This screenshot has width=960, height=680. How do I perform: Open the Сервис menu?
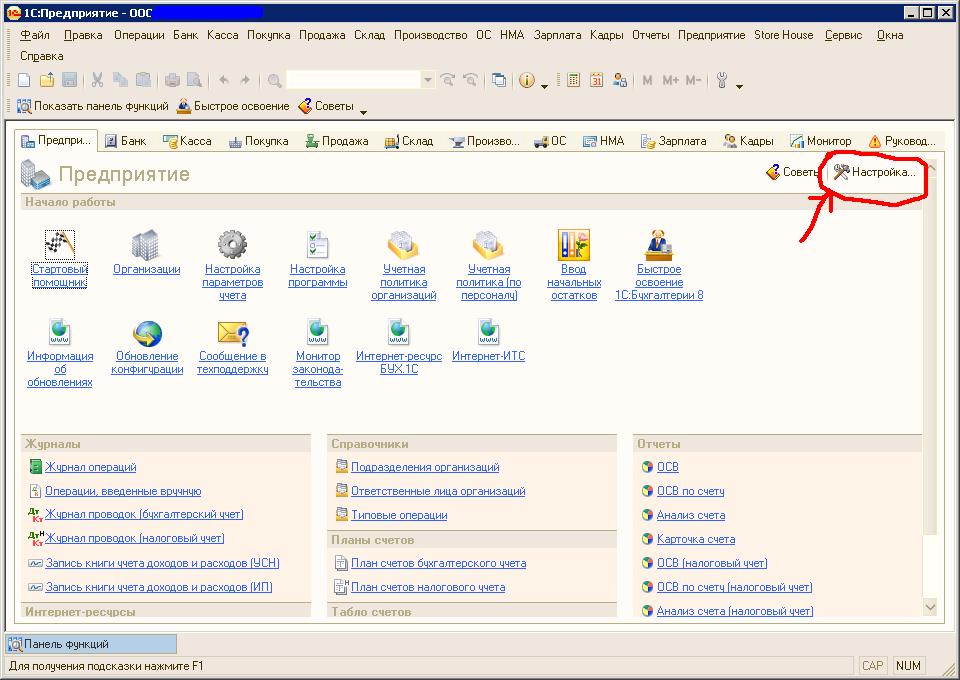tap(843, 35)
